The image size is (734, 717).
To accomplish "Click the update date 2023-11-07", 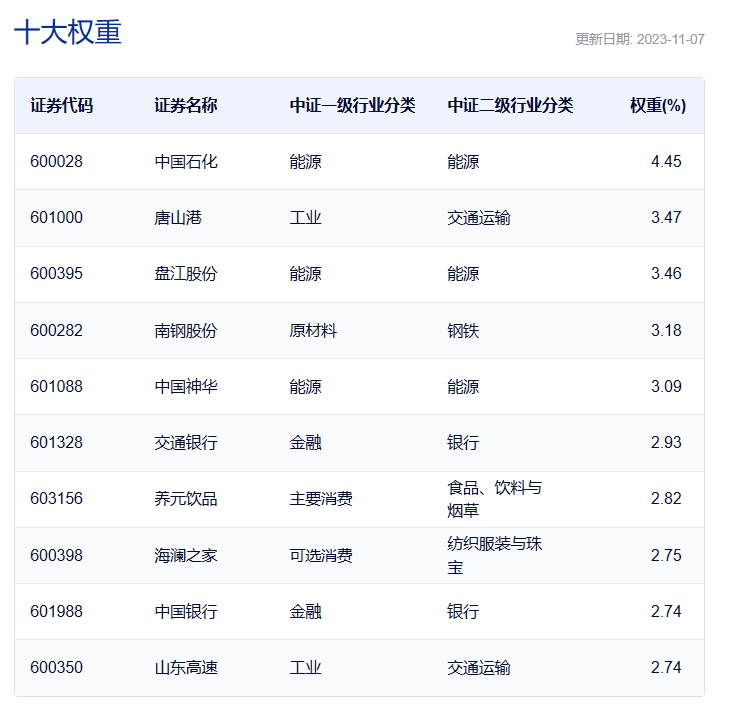I will [670, 39].
